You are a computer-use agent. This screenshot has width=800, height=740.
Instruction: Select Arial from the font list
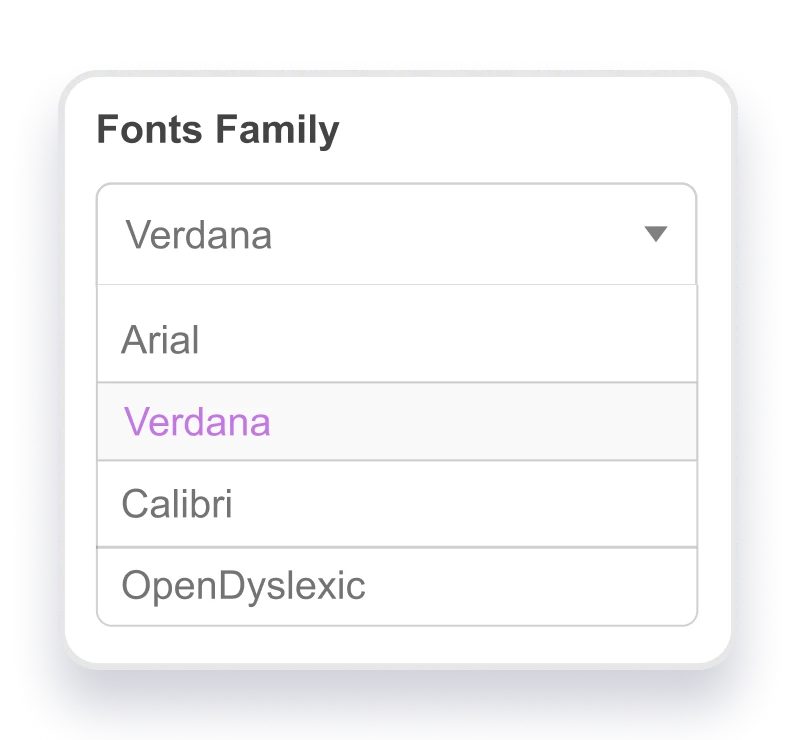[160, 340]
